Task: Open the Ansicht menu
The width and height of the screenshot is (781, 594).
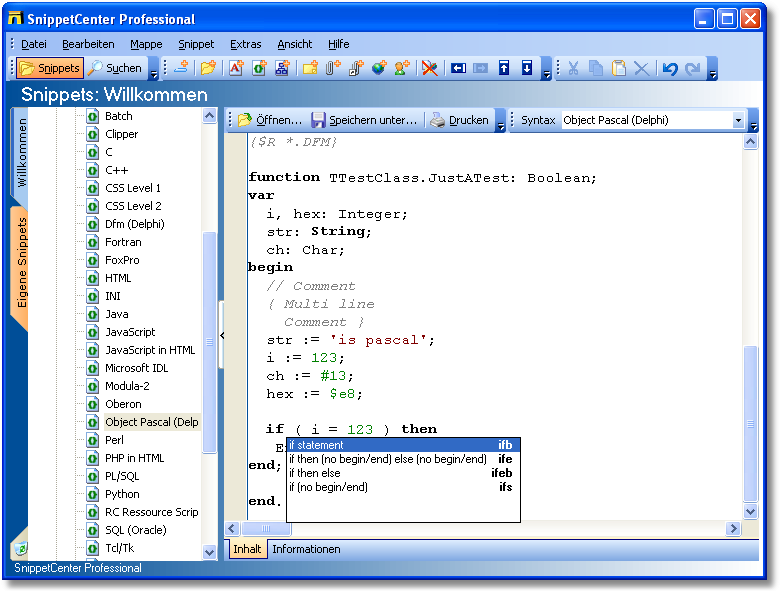Action: [x=295, y=44]
